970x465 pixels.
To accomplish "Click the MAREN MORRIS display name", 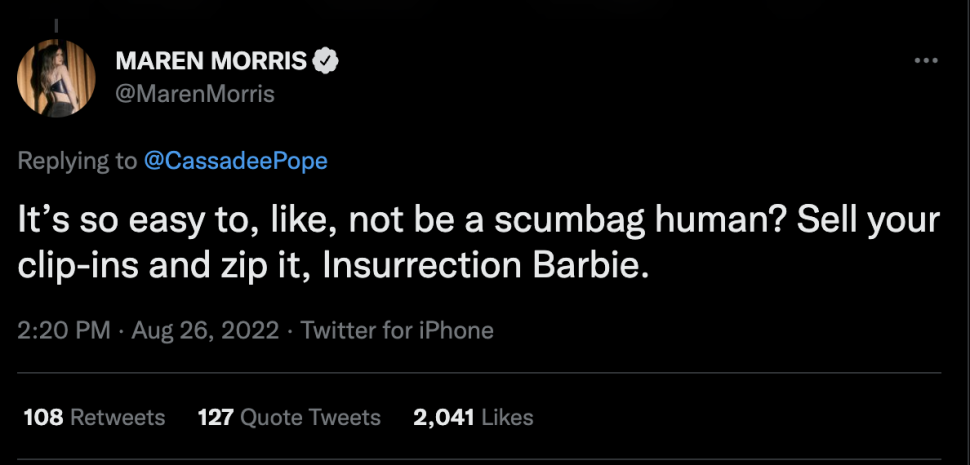I will click(211, 62).
